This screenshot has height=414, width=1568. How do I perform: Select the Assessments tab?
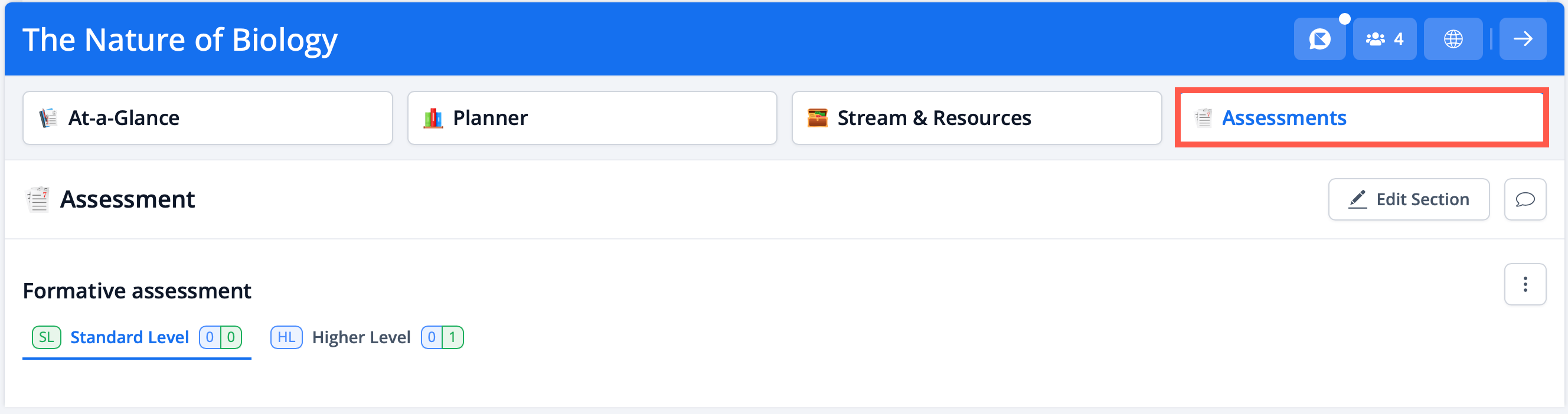coord(1361,118)
